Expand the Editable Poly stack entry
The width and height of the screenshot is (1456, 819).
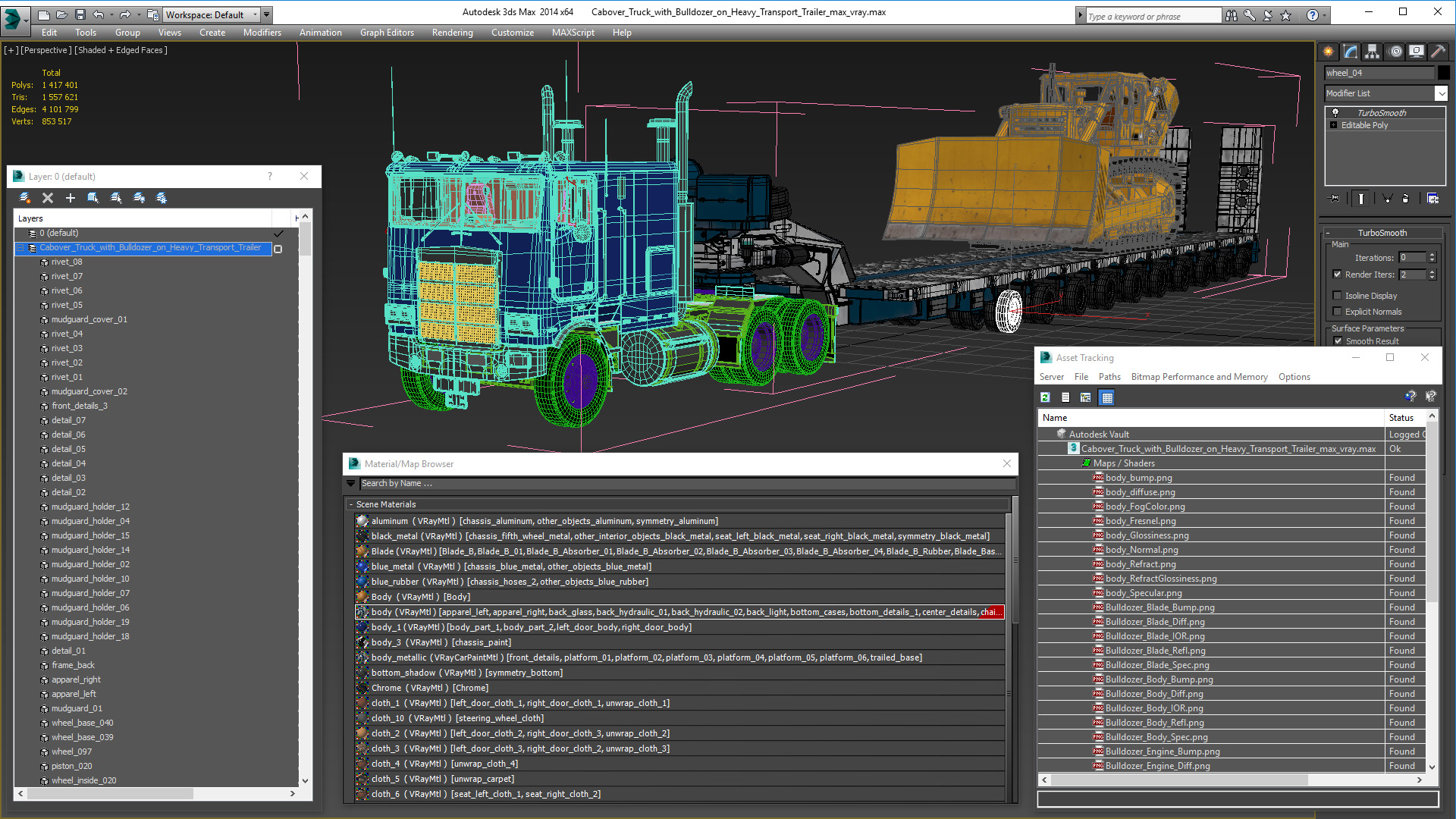(x=1334, y=125)
